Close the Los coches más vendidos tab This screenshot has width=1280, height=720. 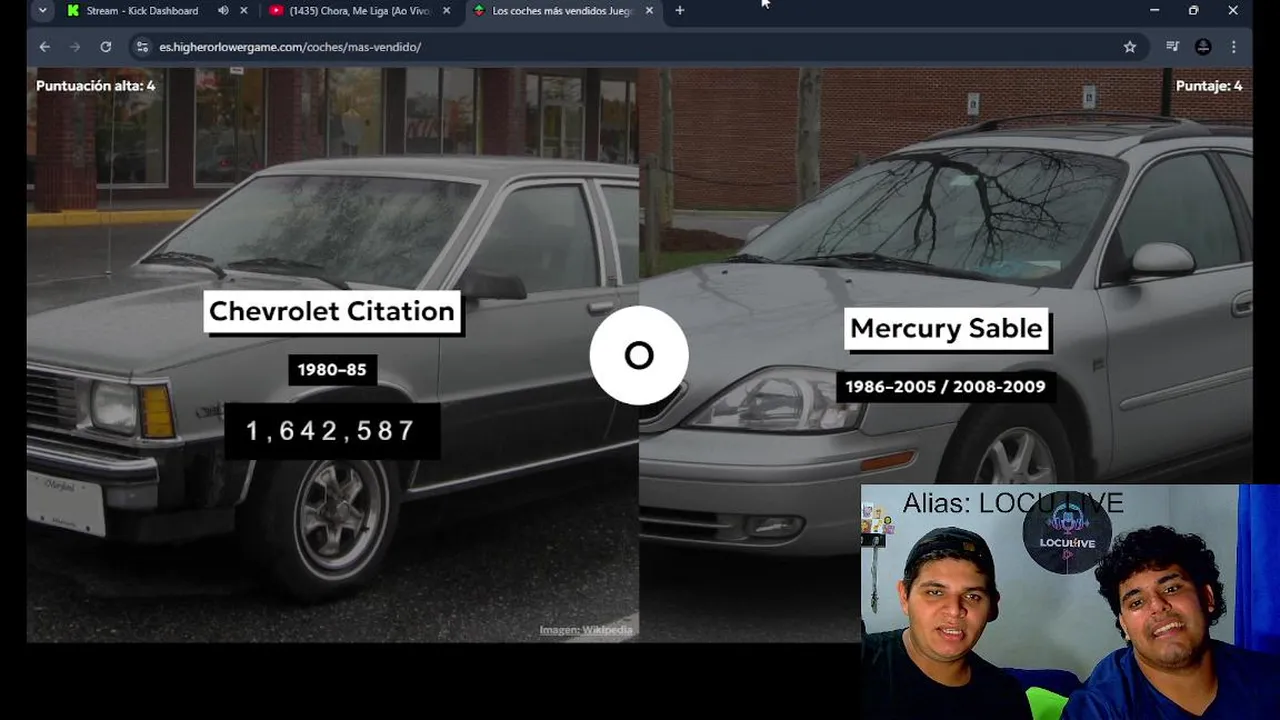(x=649, y=11)
